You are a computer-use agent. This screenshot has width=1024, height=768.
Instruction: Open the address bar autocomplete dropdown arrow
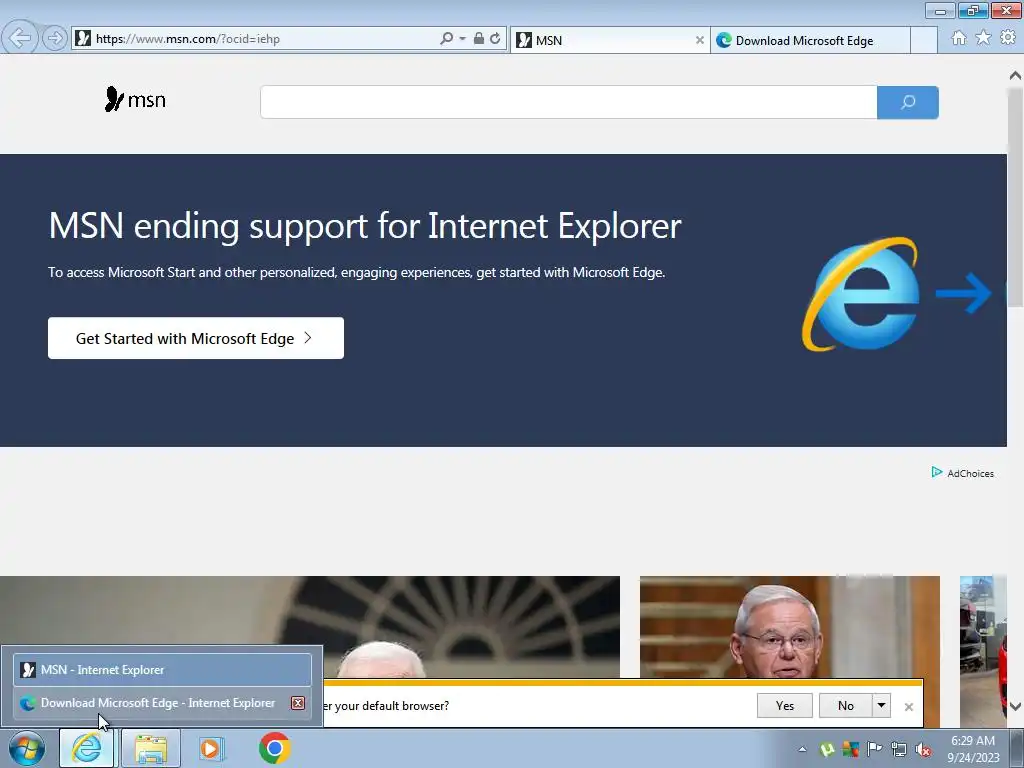(x=462, y=39)
